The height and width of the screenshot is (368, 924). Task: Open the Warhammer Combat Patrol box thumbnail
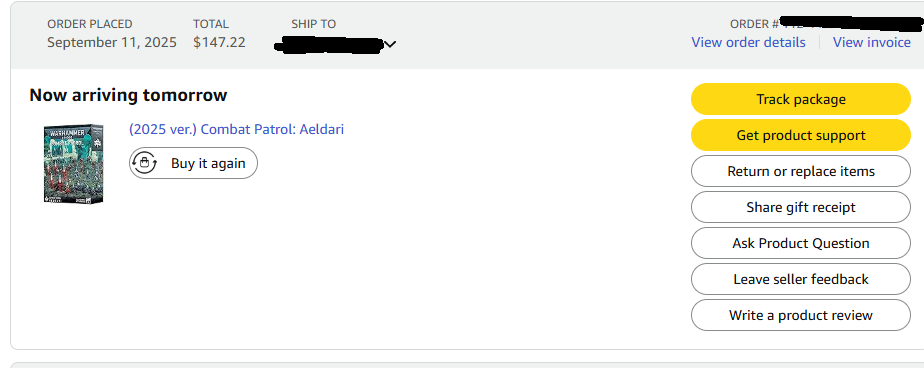pyautogui.click(x=74, y=163)
